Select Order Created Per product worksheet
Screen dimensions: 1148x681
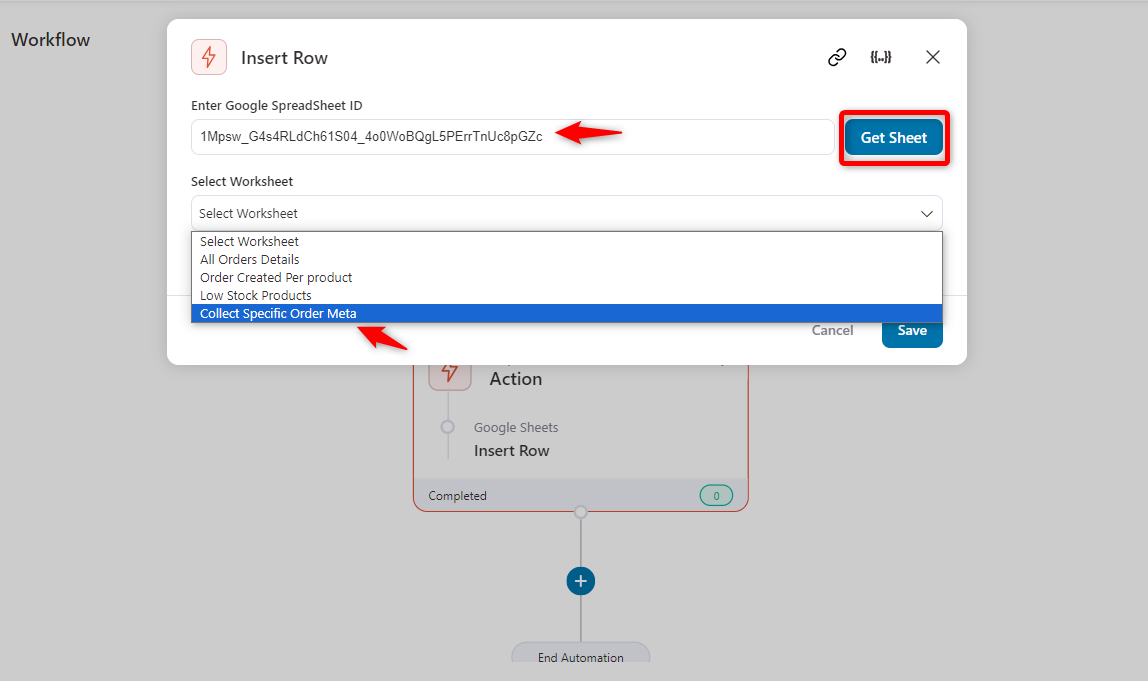(567, 278)
